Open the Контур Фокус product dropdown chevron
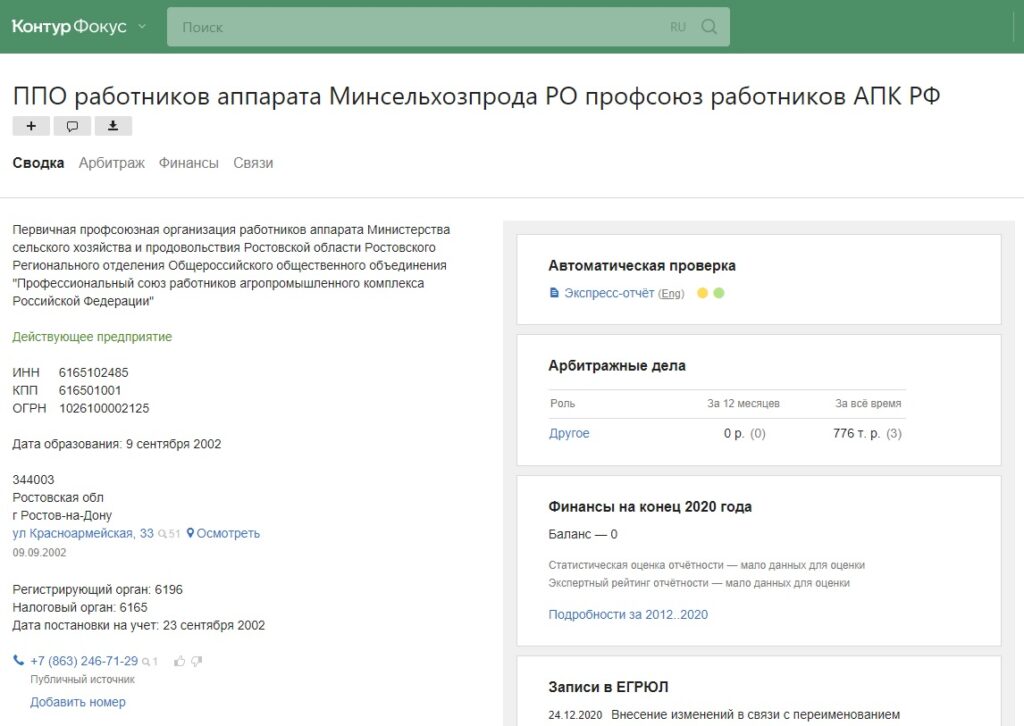Viewport: 1024px width, 726px height. [x=142, y=27]
